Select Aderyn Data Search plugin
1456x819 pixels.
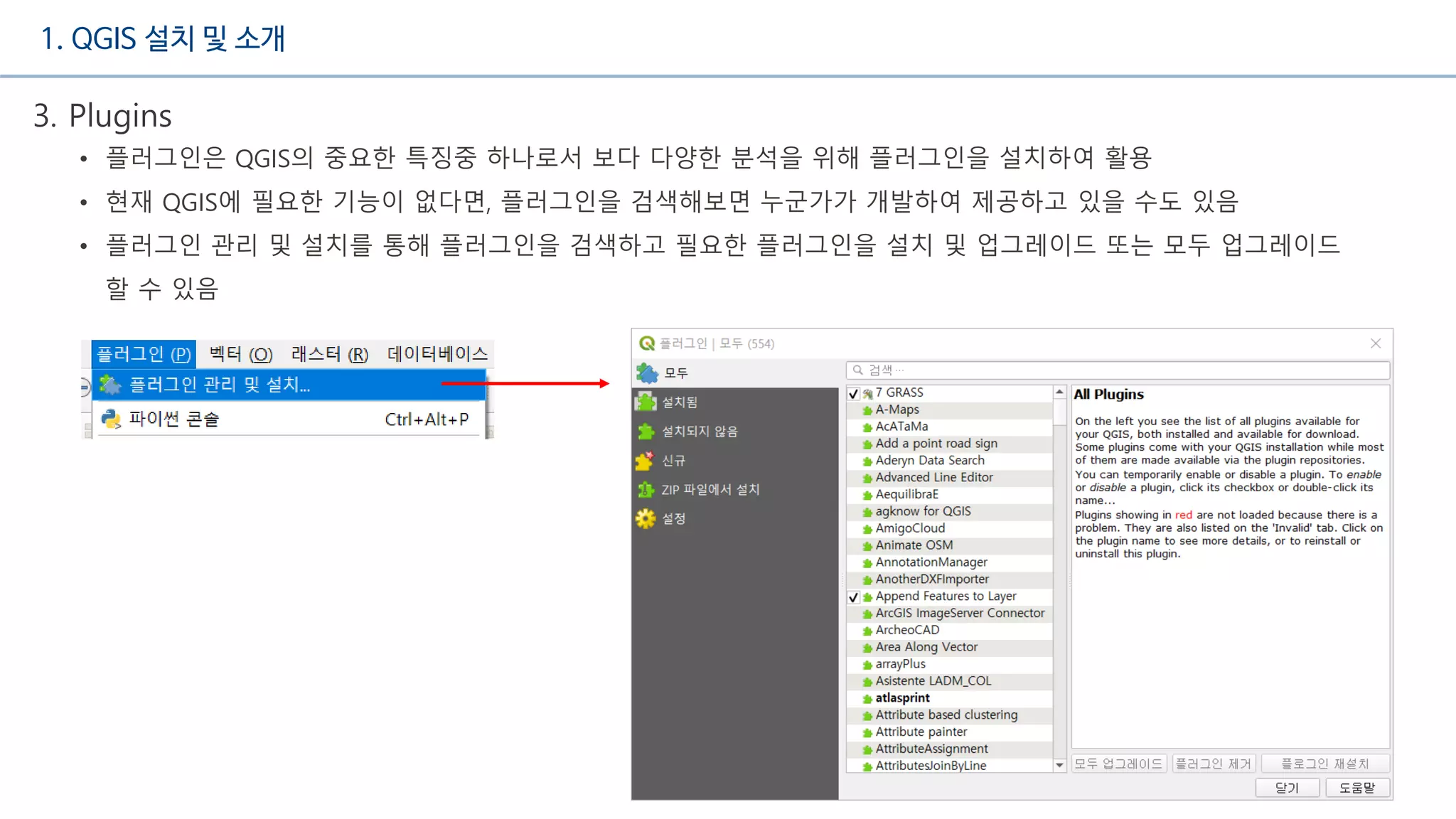pyautogui.click(x=950, y=461)
